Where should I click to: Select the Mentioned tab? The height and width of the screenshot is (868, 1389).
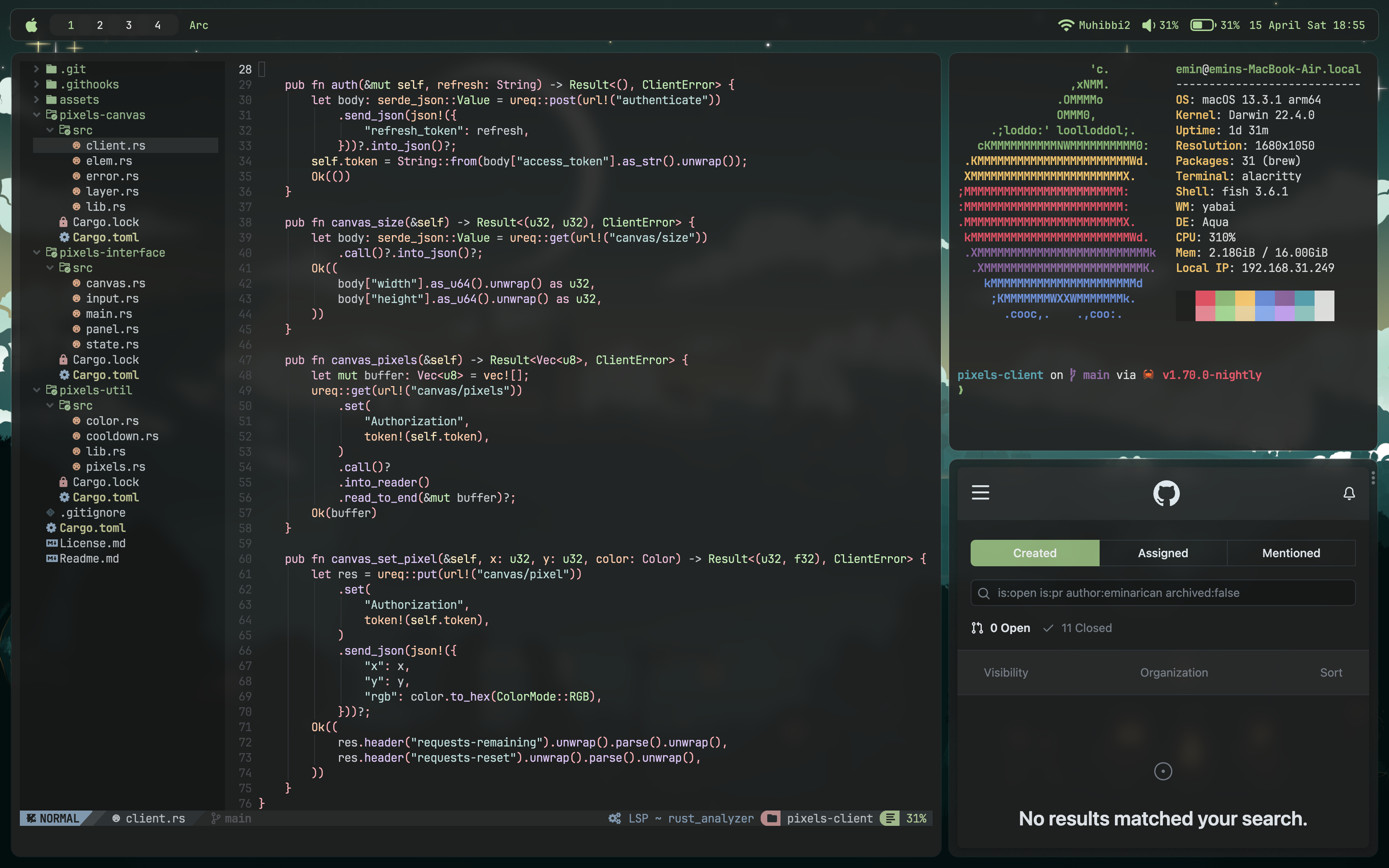coord(1291,553)
